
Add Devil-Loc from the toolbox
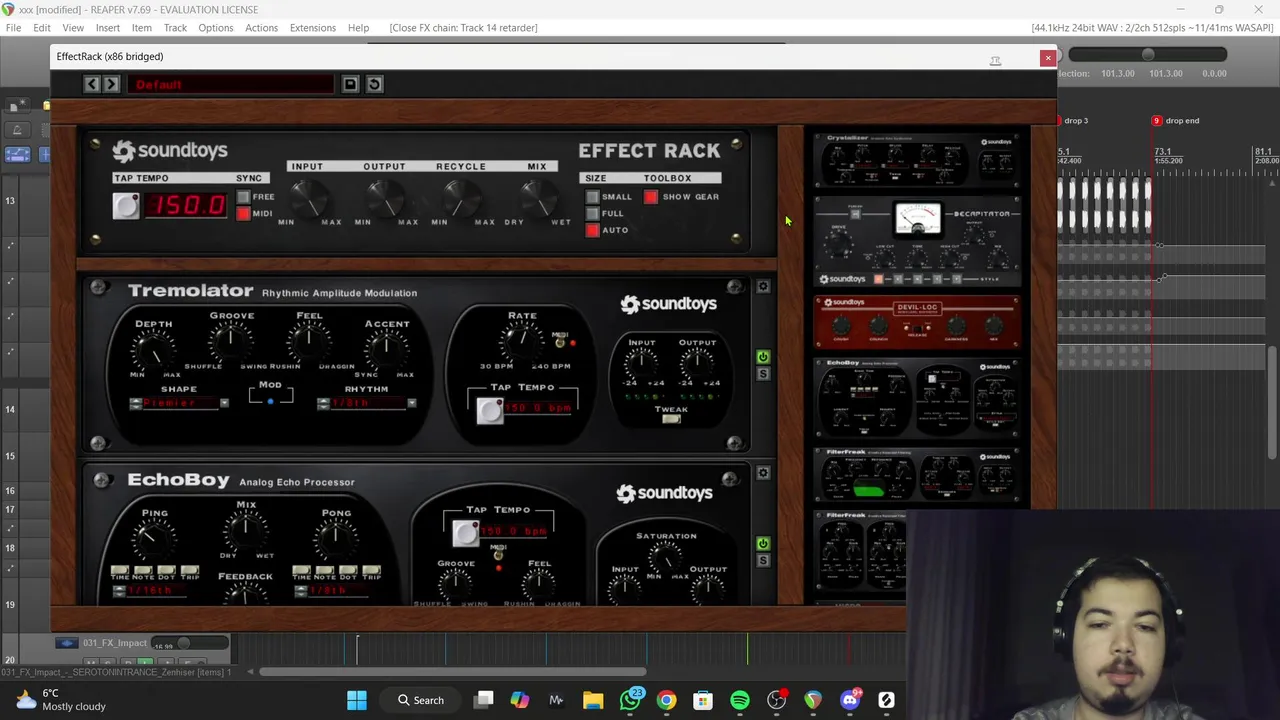pyautogui.click(x=918, y=322)
